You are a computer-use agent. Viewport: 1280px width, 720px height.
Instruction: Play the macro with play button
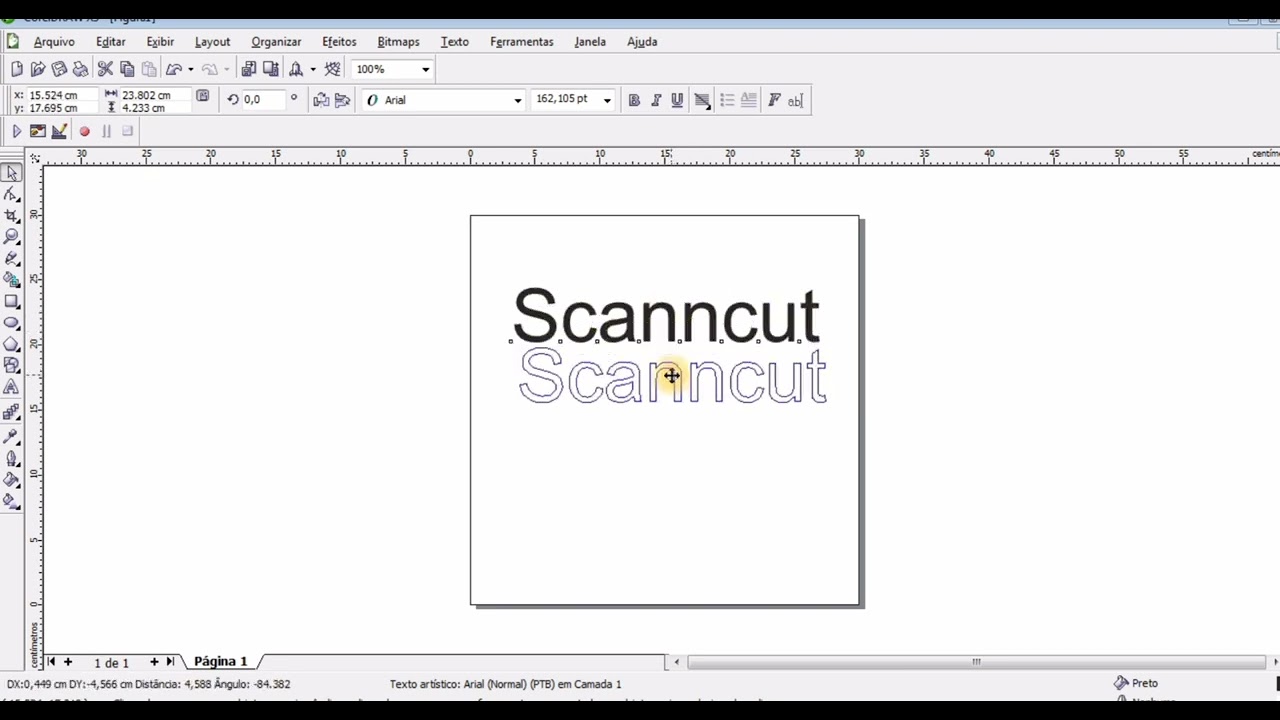tap(17, 131)
